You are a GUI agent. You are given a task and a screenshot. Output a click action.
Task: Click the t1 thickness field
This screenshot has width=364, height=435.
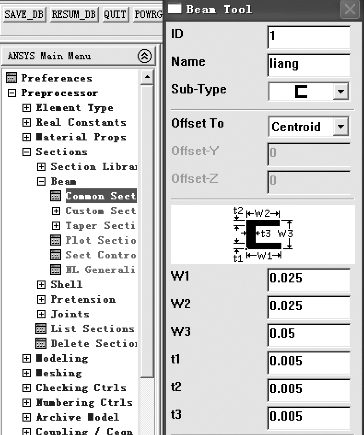(309, 362)
